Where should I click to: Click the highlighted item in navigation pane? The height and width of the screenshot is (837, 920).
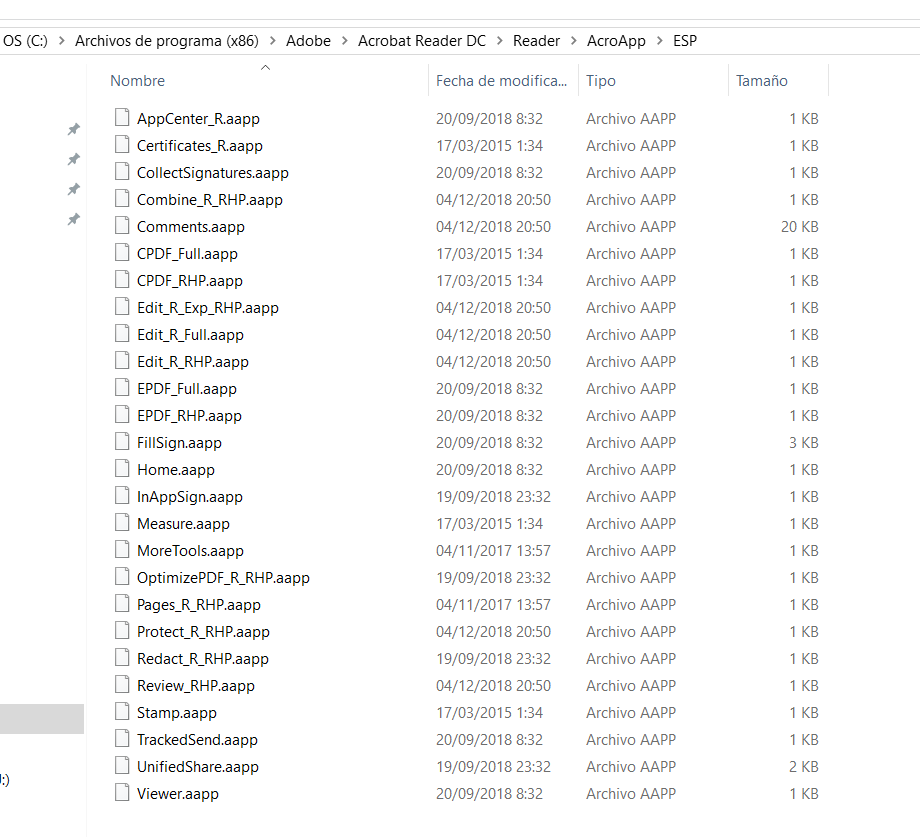(x=42, y=719)
